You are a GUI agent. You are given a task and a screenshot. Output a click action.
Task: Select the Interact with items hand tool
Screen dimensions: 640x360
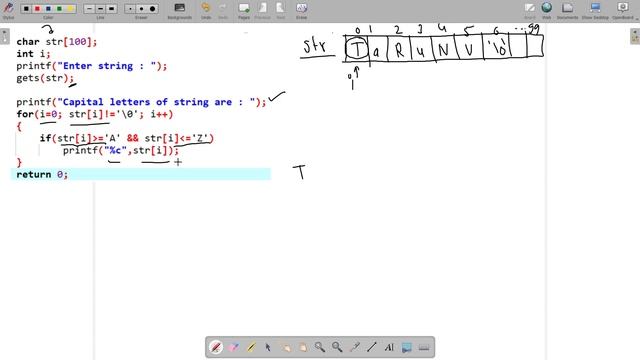(x=285, y=347)
